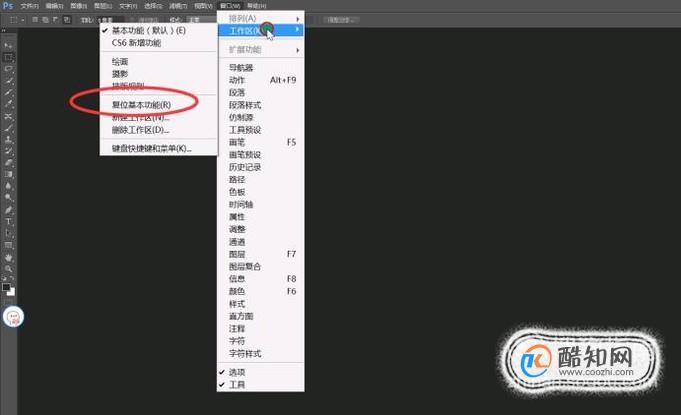
Task: Open the 画笔预设 panel
Action: pyautogui.click(x=261, y=155)
